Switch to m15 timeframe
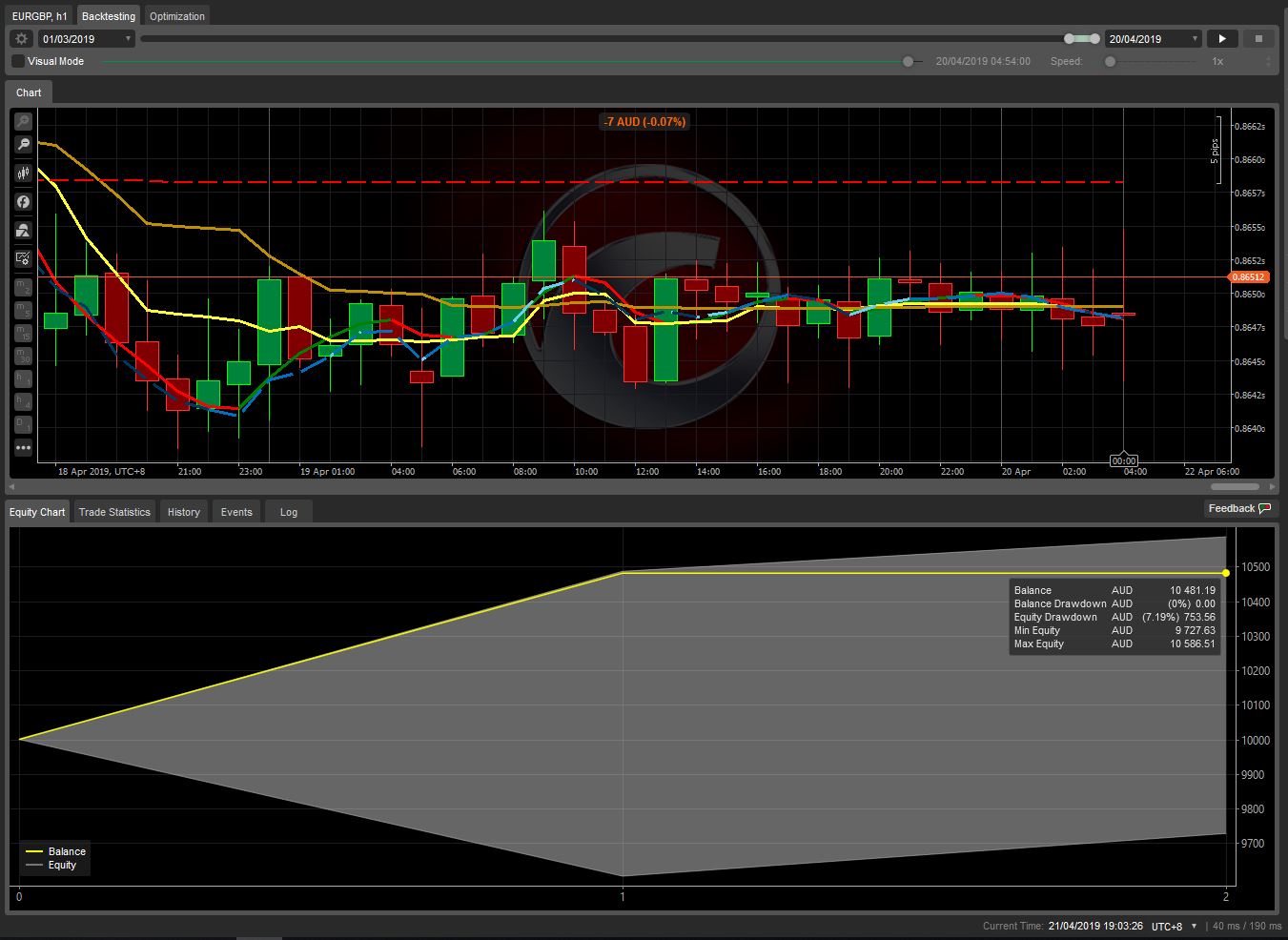Image resolution: width=1288 pixels, height=940 pixels. pos(23,333)
